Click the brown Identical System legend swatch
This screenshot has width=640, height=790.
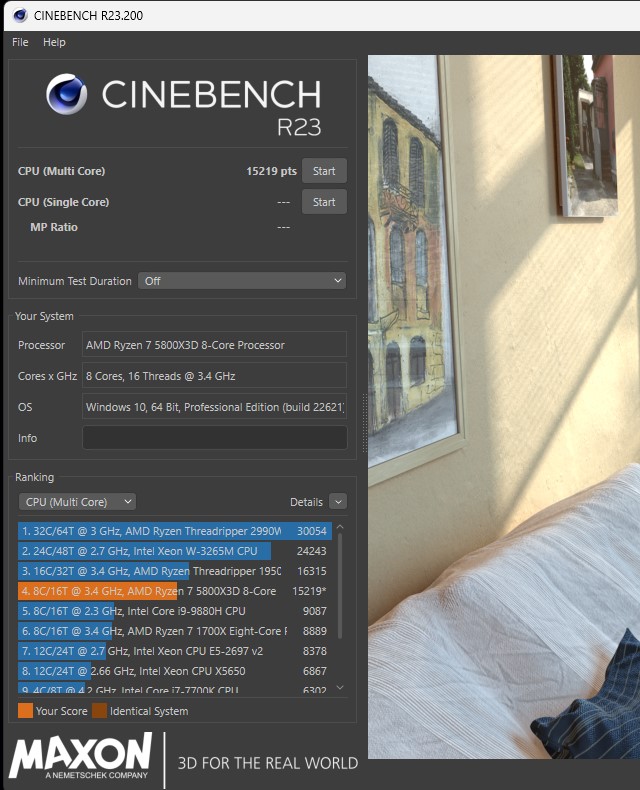coord(99,711)
